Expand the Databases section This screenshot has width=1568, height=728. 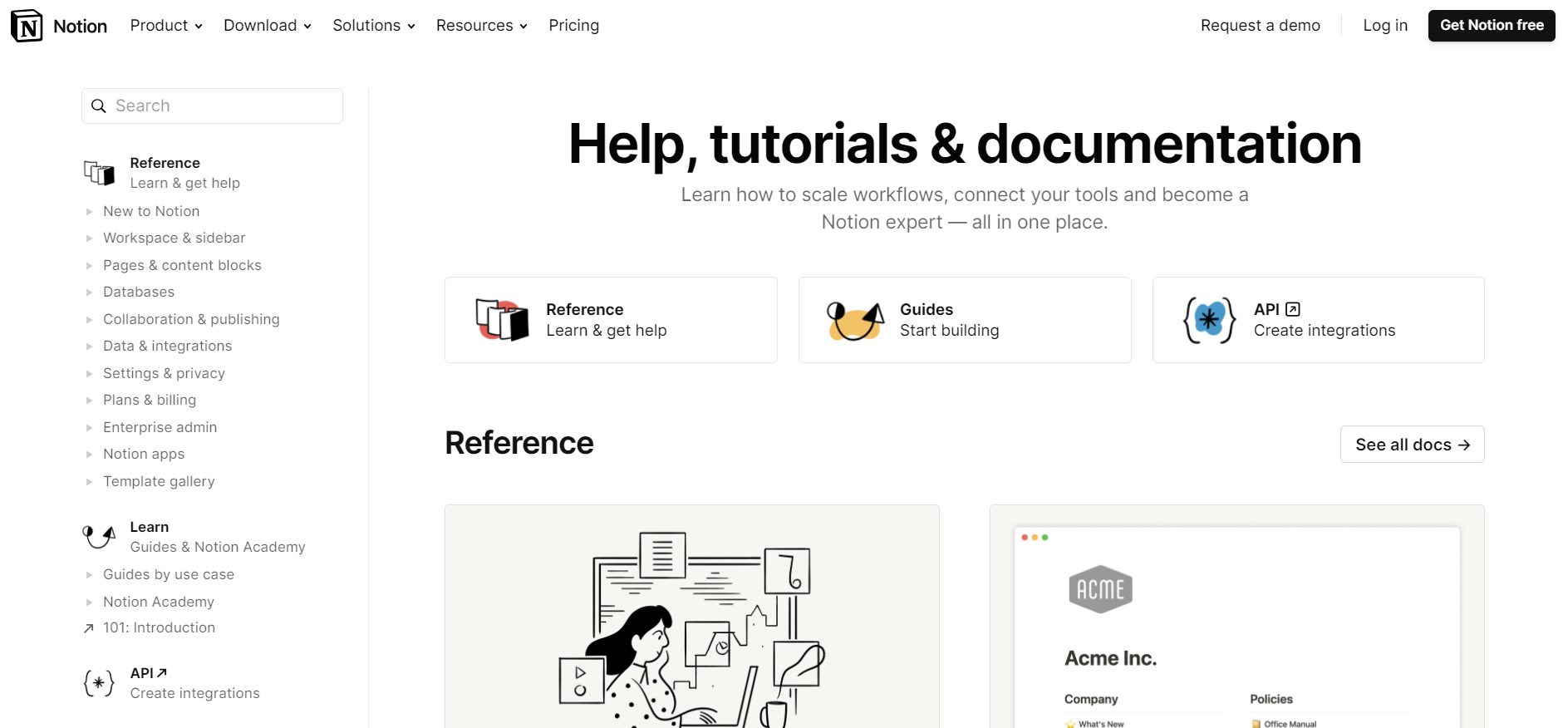[90, 293]
